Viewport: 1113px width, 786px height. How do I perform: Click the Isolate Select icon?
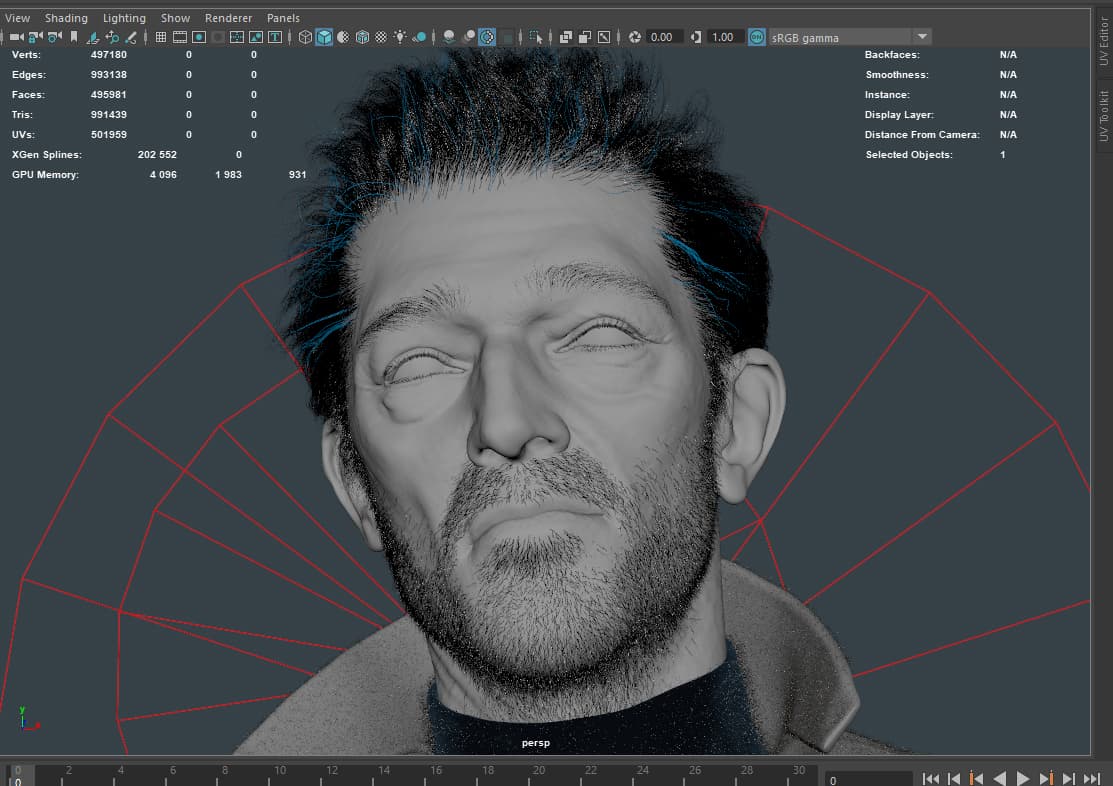[x=537, y=37]
